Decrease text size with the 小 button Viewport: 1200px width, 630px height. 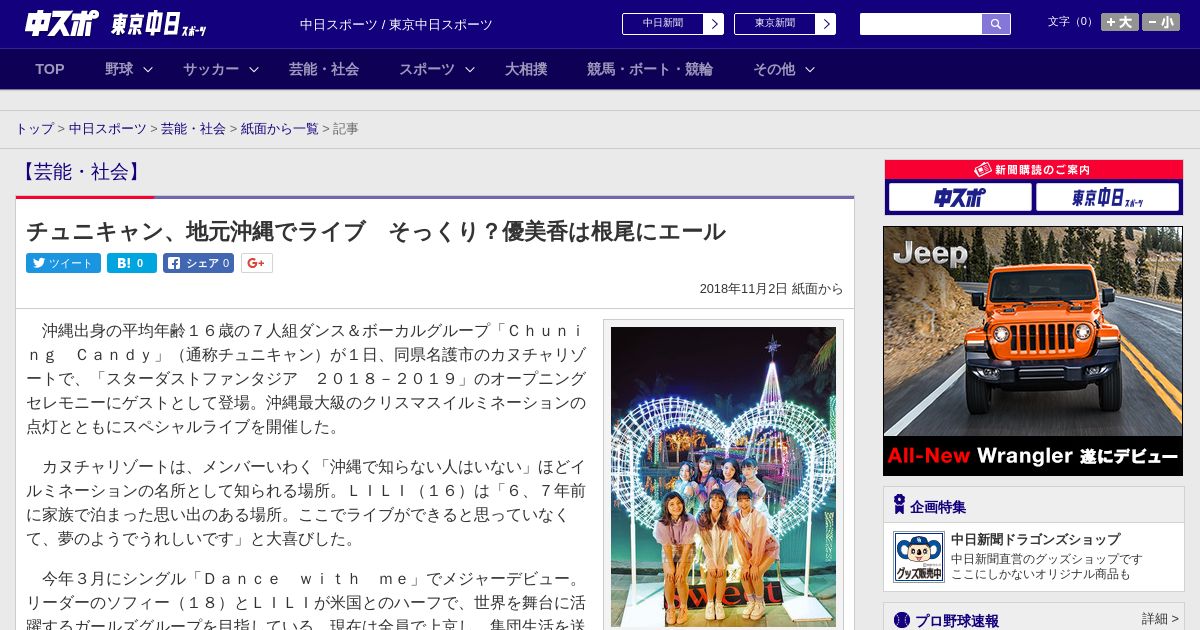[x=1161, y=22]
